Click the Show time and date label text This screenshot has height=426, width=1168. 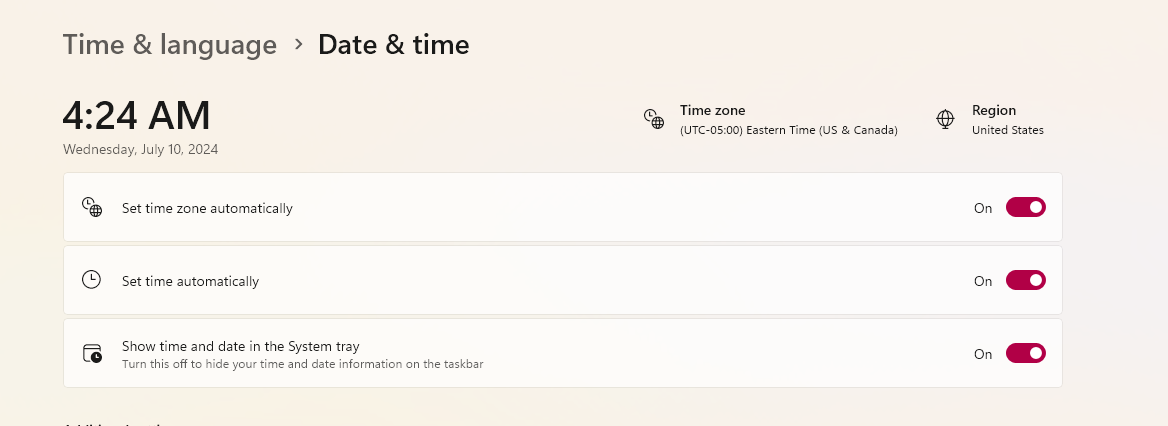tap(240, 346)
